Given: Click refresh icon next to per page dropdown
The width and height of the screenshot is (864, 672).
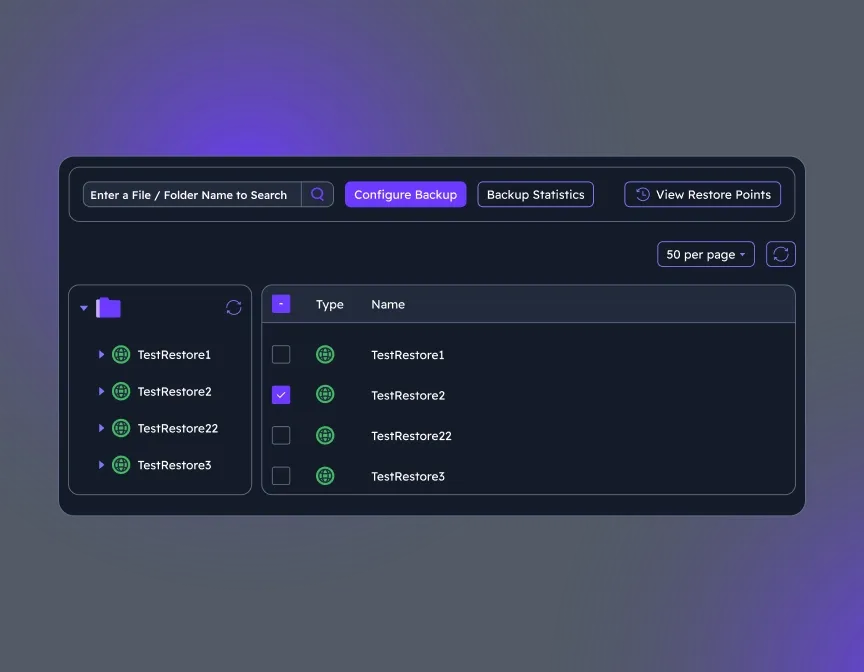Looking at the screenshot, I should click(x=781, y=254).
